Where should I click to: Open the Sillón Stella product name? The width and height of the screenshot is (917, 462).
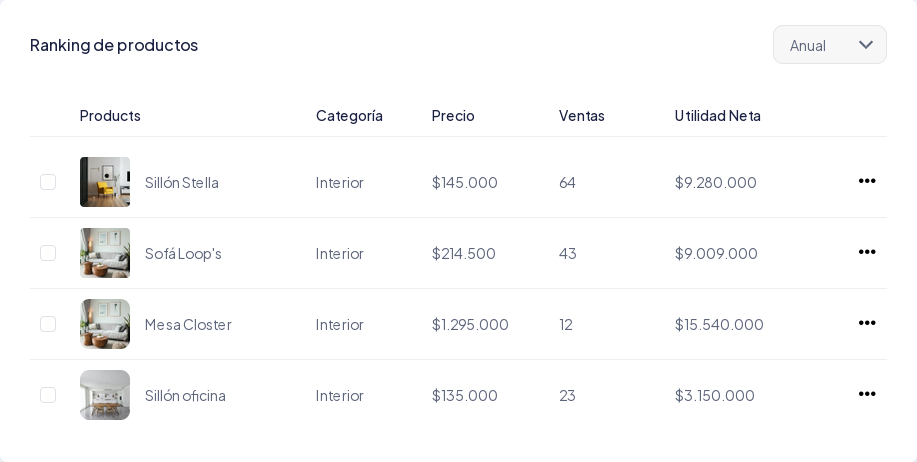[x=182, y=182]
